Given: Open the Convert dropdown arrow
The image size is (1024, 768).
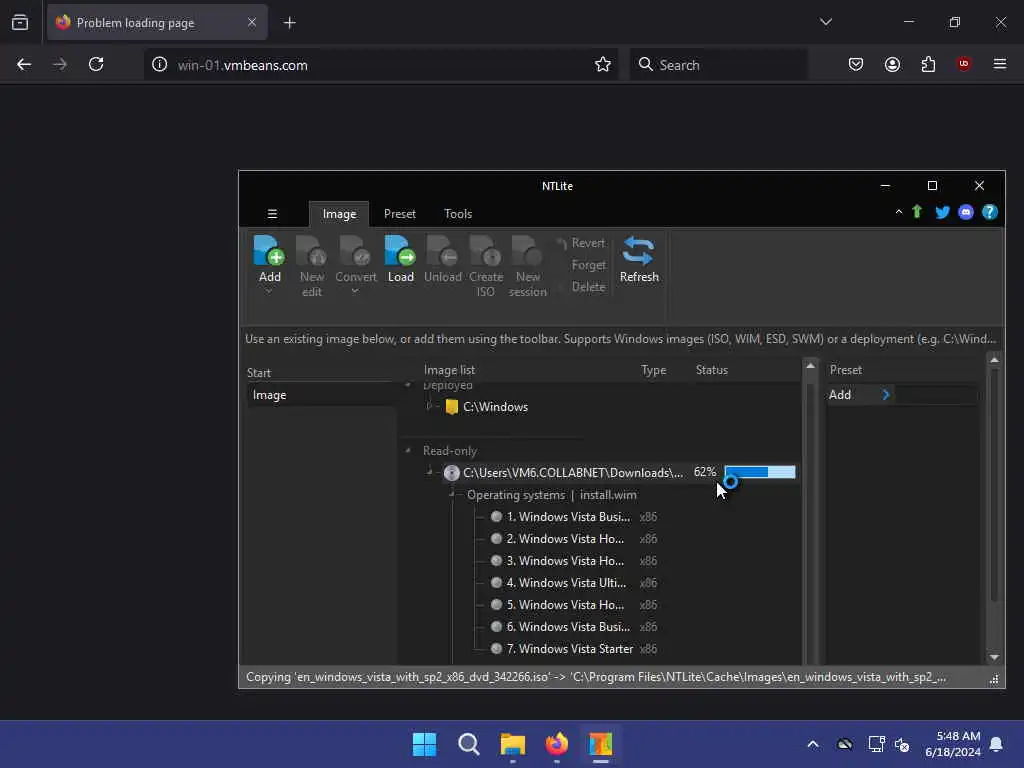Looking at the screenshot, I should click(355, 291).
